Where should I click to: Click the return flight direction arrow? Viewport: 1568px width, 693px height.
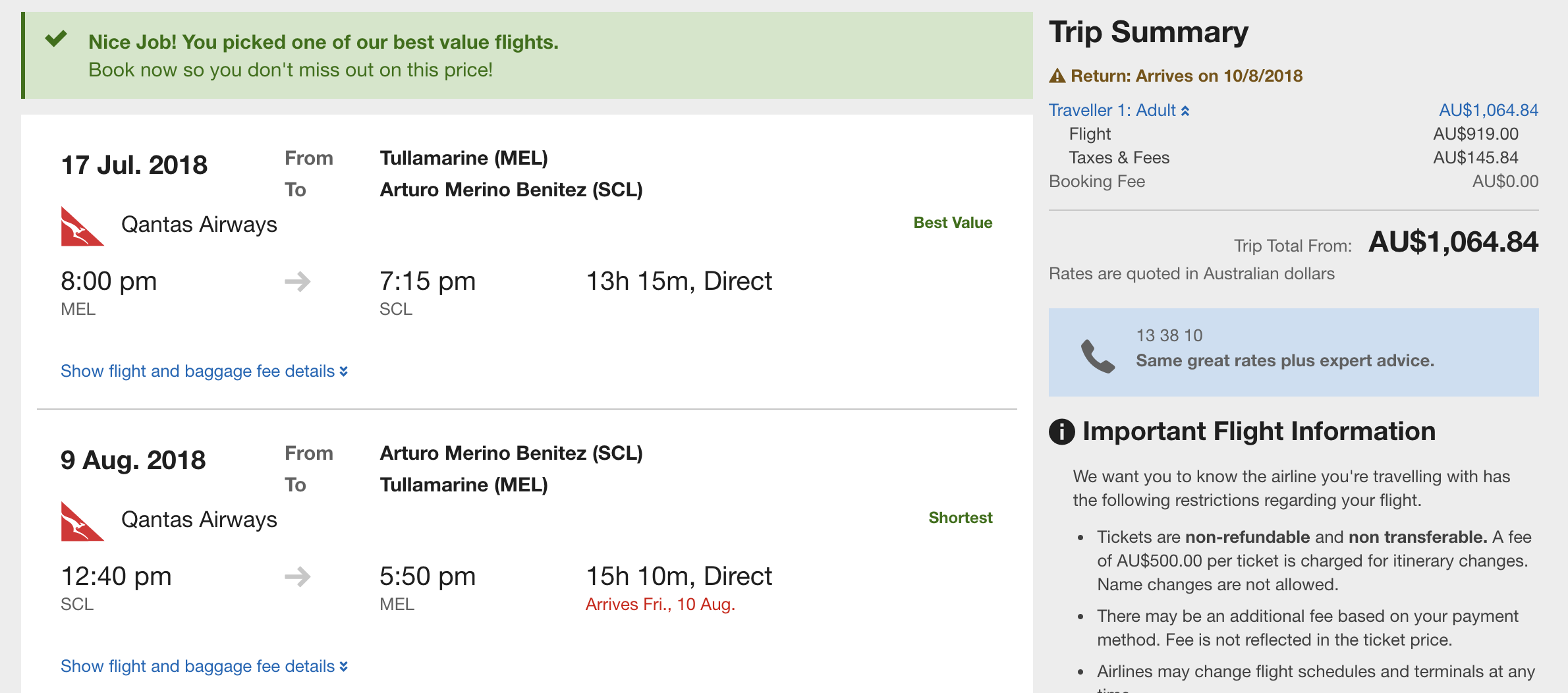[298, 577]
